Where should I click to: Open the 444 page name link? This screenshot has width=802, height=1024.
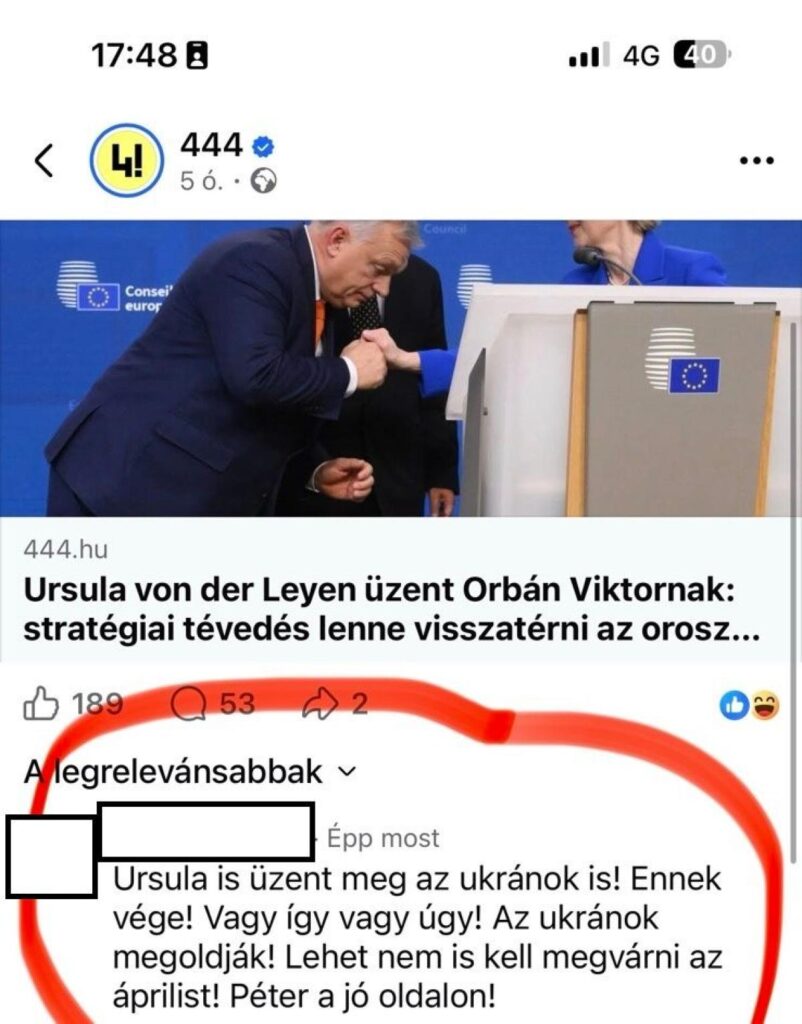211,145
